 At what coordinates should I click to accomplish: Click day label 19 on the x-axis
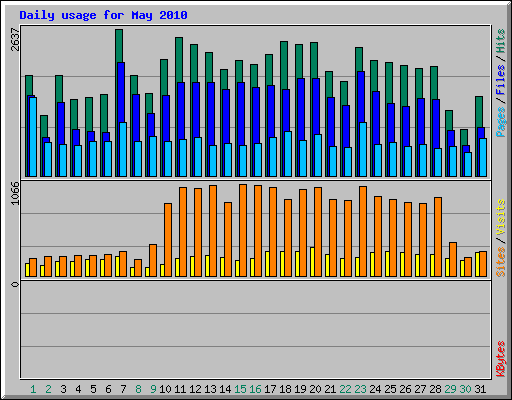[x=300, y=389]
